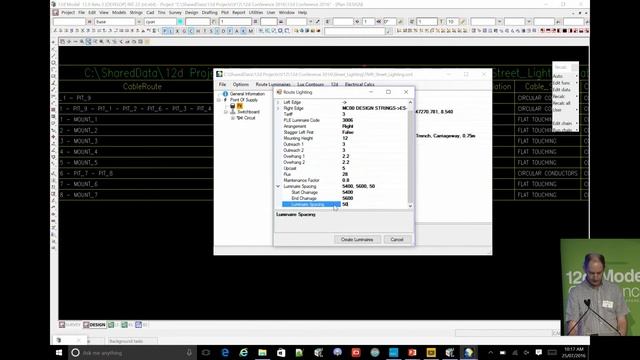640x360 pixels.
Task: Show hidden system tray icons chevron
Action: [491, 353]
